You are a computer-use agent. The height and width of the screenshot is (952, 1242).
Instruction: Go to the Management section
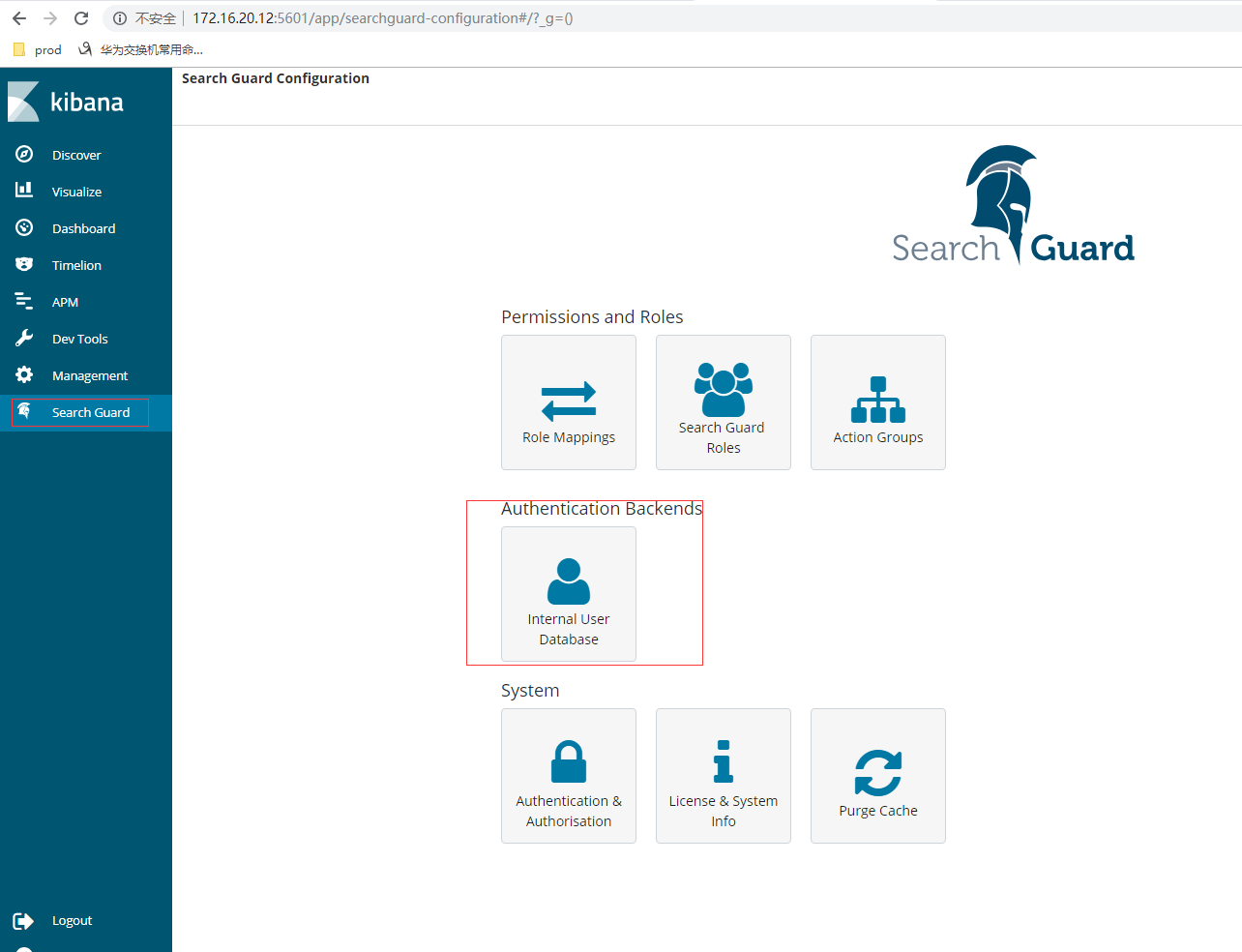point(90,375)
